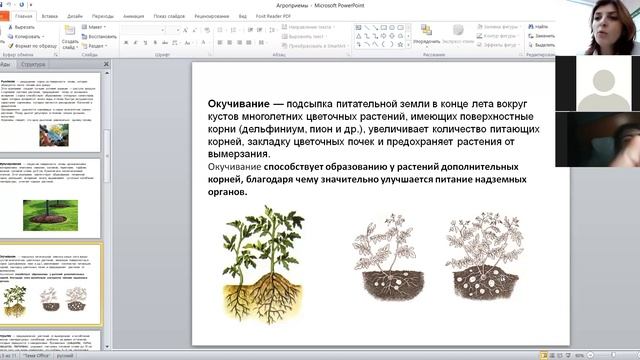
Task: Apply text shadow formatting
Action: 155,42
